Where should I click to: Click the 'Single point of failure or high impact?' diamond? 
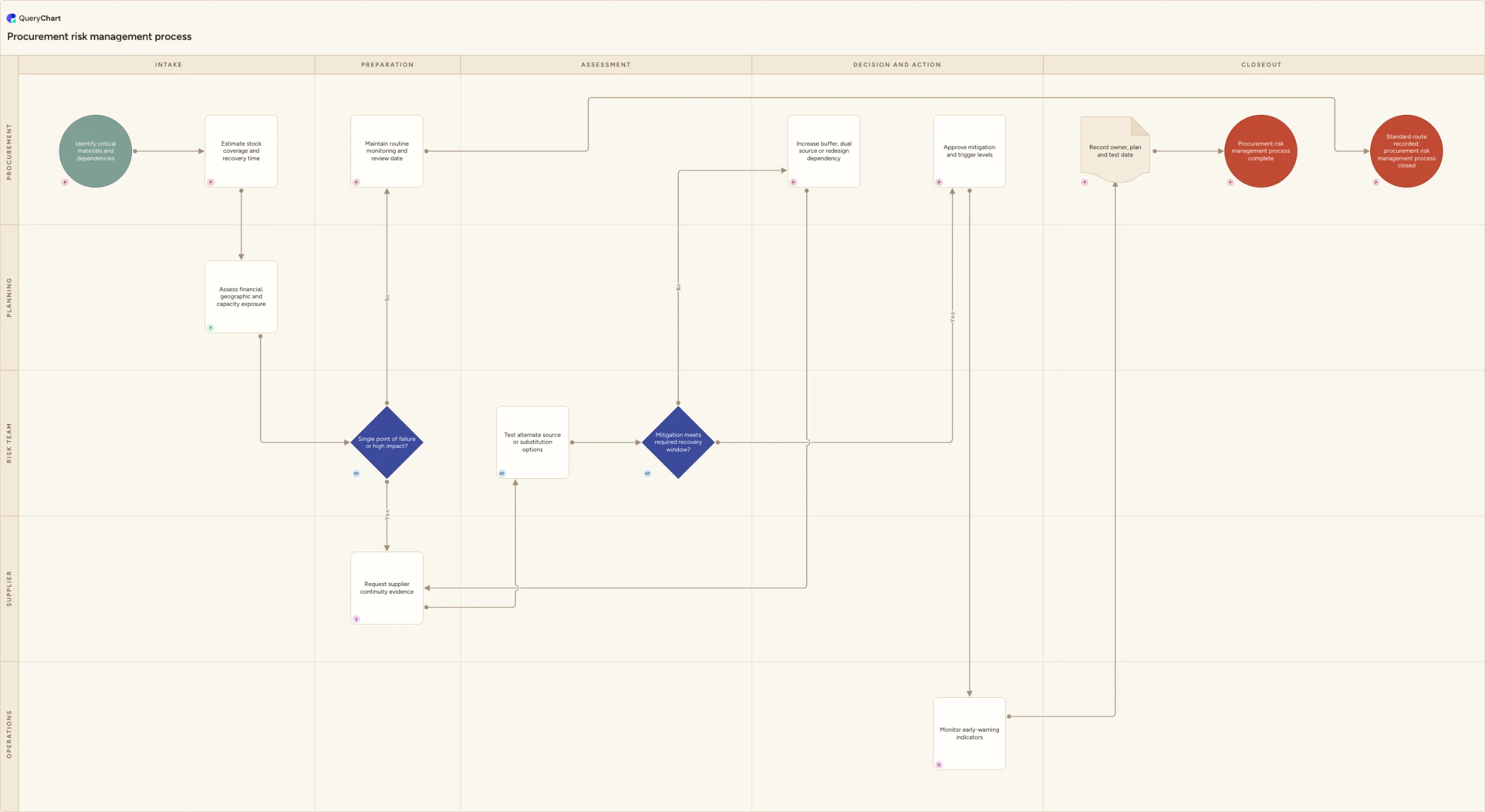(387, 443)
